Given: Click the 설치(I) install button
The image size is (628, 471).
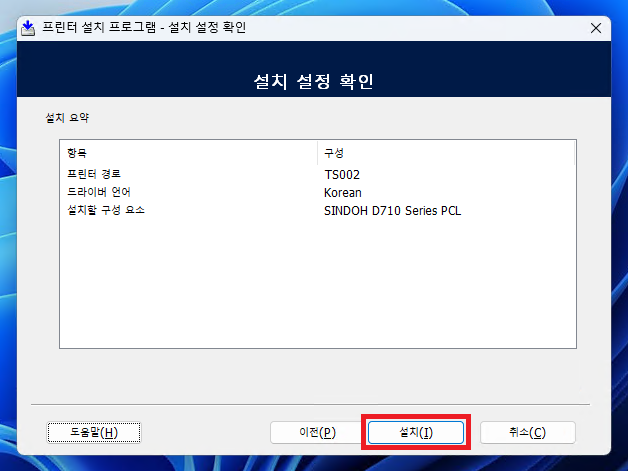Looking at the screenshot, I should 415,432.
